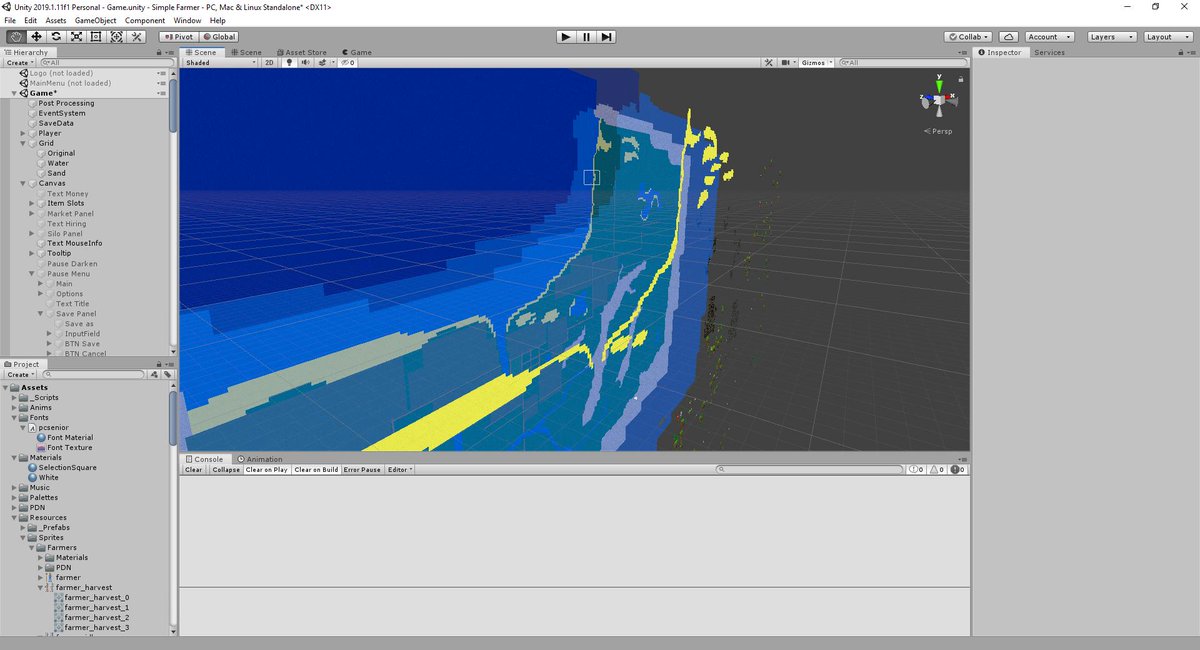Screen dimensions: 1200x650
Task: Open the Component menu
Action: [145, 20]
